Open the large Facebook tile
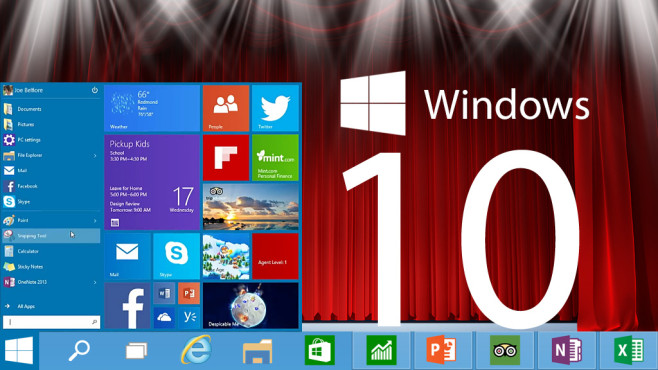Screen dimensions: 658x370 coord(128,305)
